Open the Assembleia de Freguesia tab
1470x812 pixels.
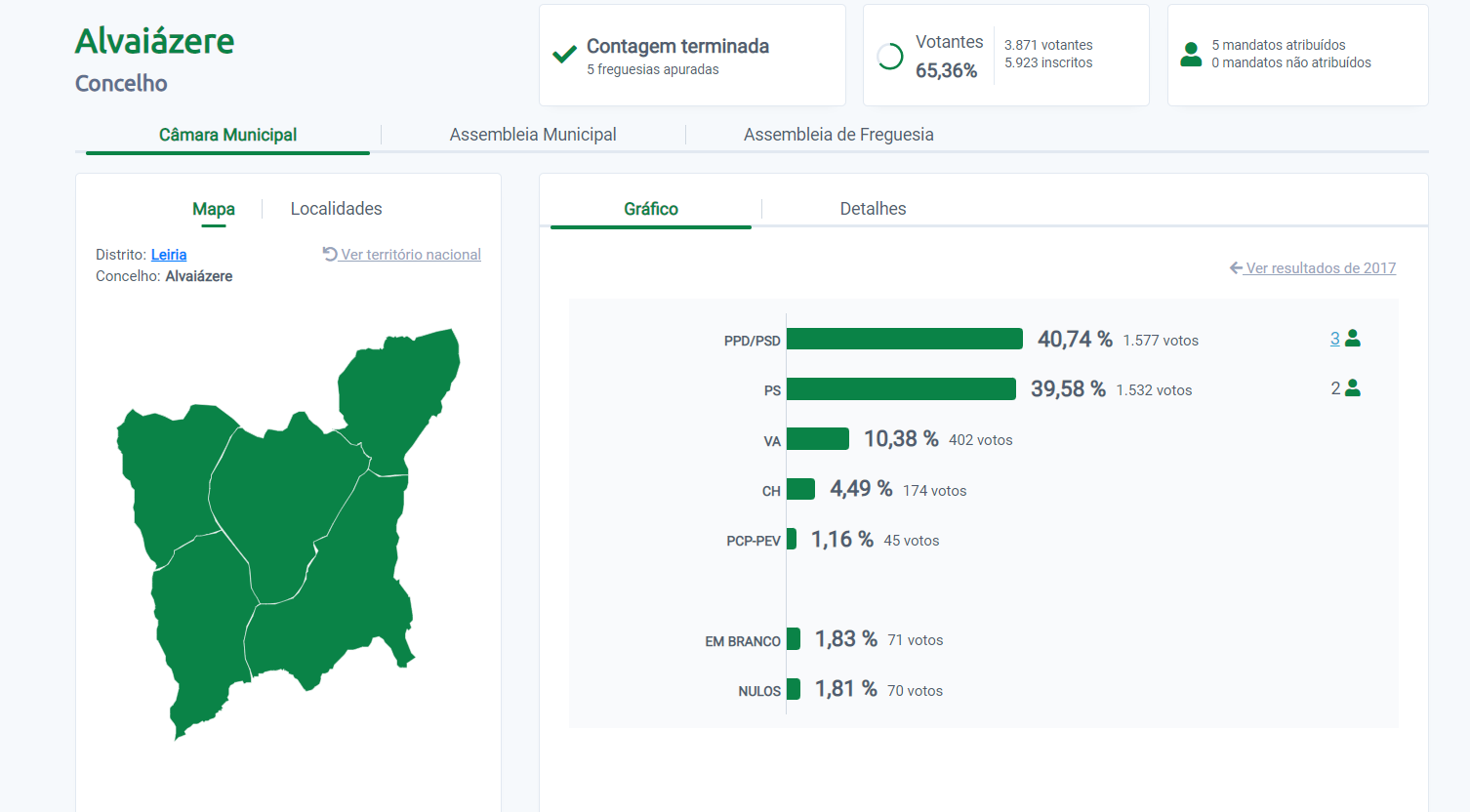tap(838, 135)
